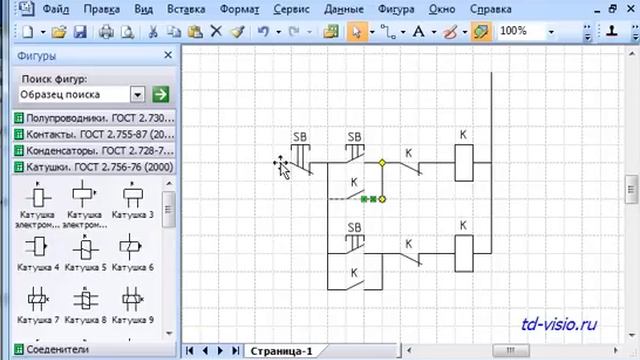Click the Образец поиска search field
The width and height of the screenshot is (640, 360).
pos(75,95)
